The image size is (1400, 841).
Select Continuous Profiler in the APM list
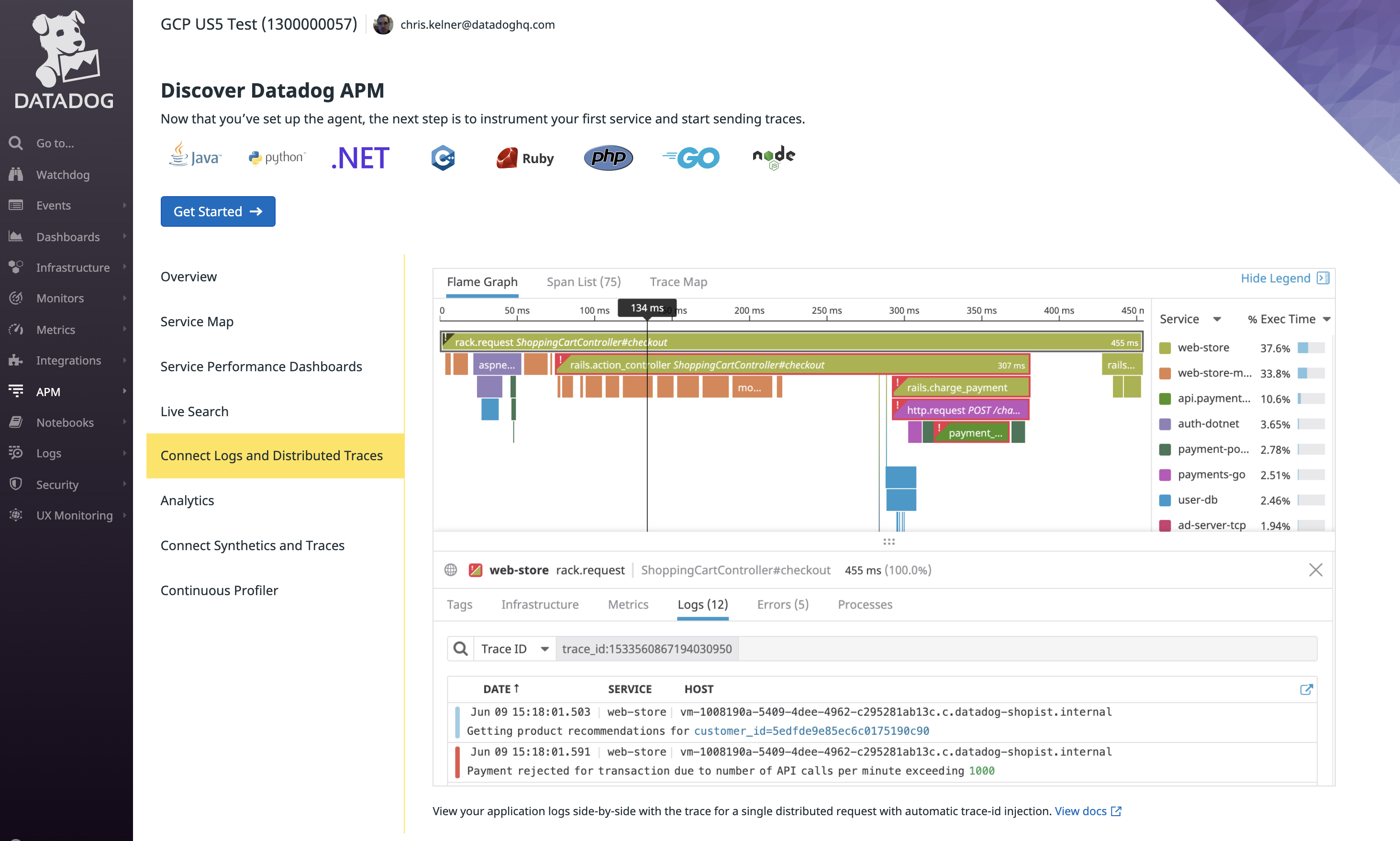point(219,590)
